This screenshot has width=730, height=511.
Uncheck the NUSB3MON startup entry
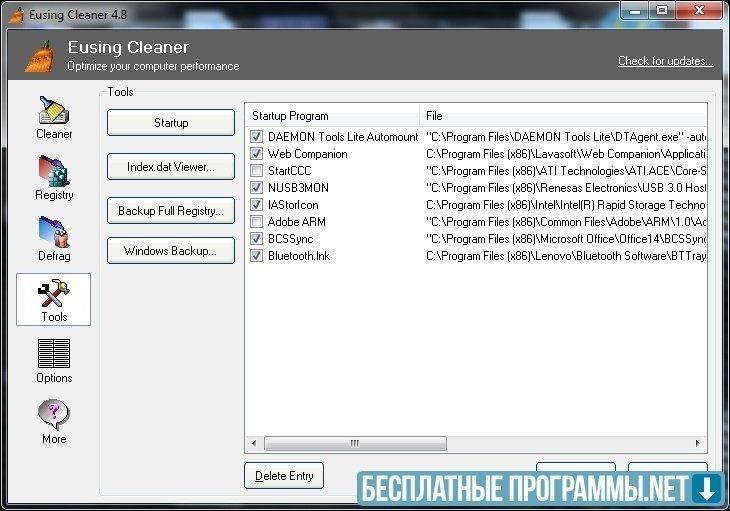[x=256, y=187]
